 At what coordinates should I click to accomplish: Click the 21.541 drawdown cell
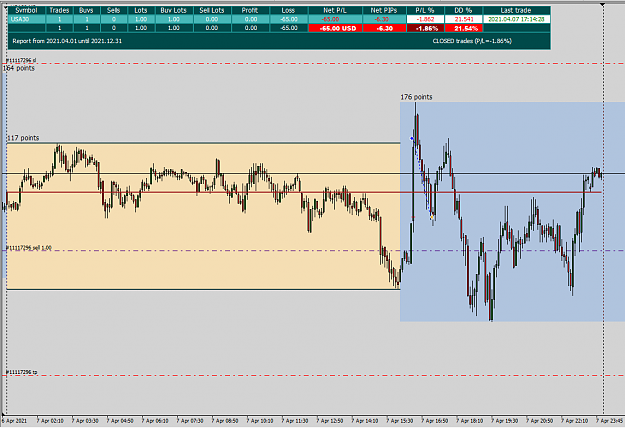(463, 19)
